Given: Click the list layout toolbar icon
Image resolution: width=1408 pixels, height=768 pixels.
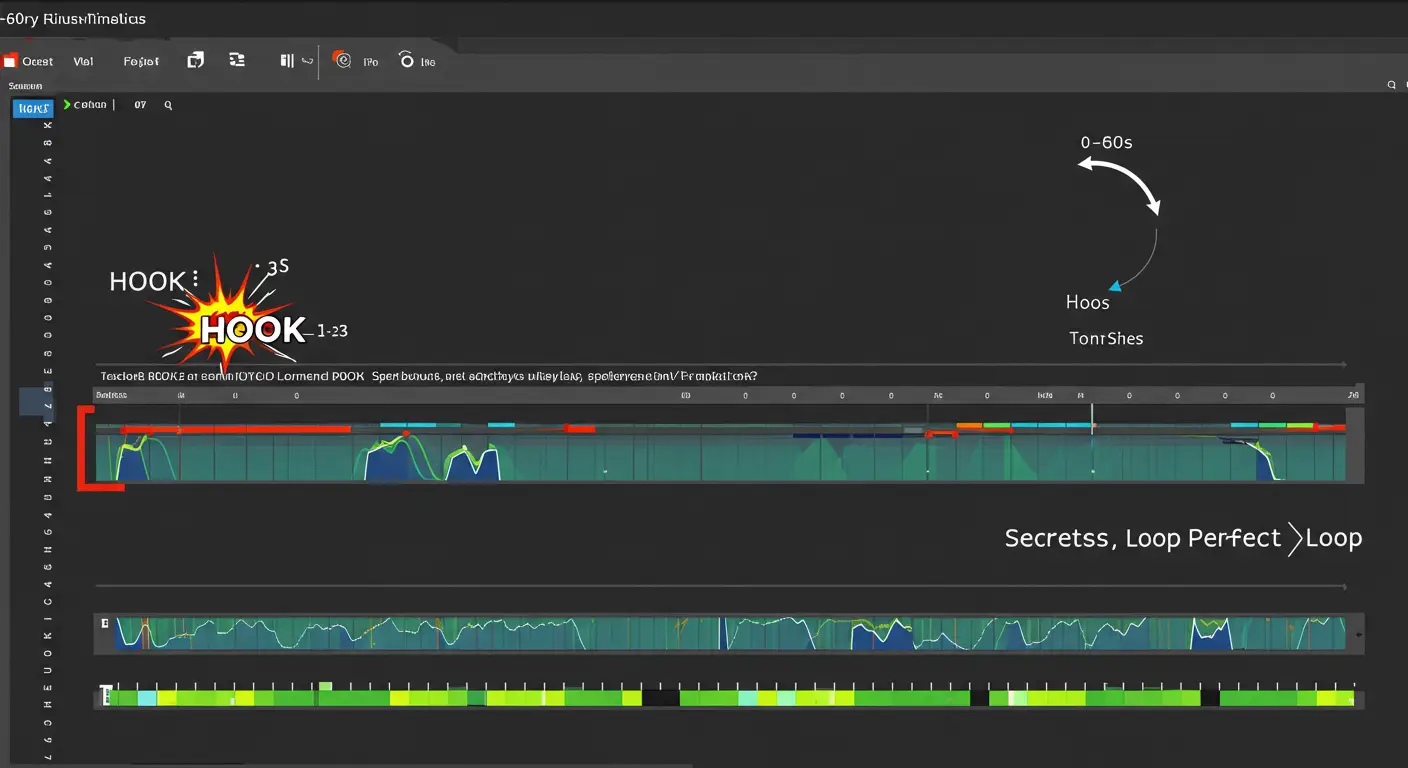Looking at the screenshot, I should tap(237, 60).
